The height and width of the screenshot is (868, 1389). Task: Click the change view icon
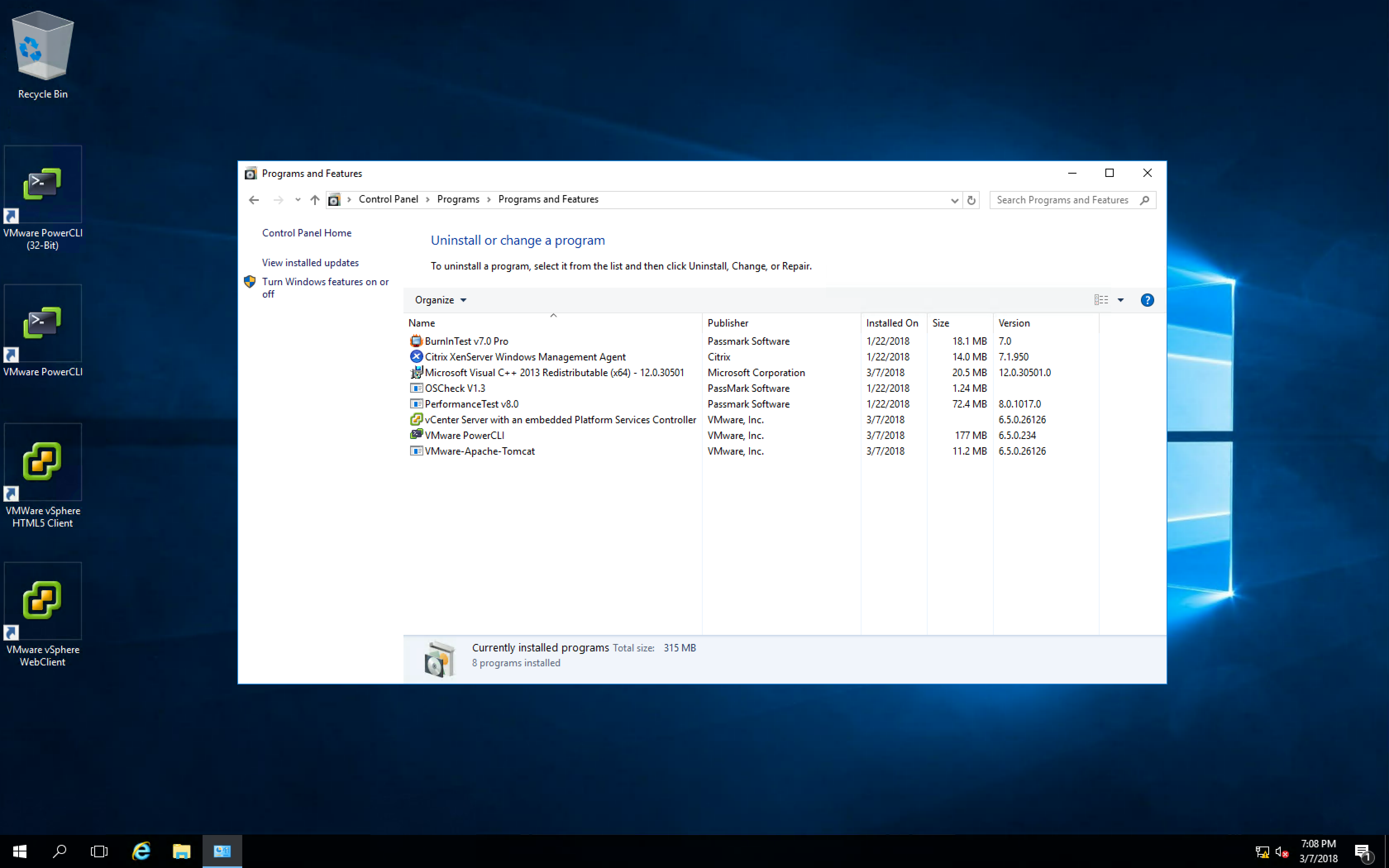tap(1100, 300)
